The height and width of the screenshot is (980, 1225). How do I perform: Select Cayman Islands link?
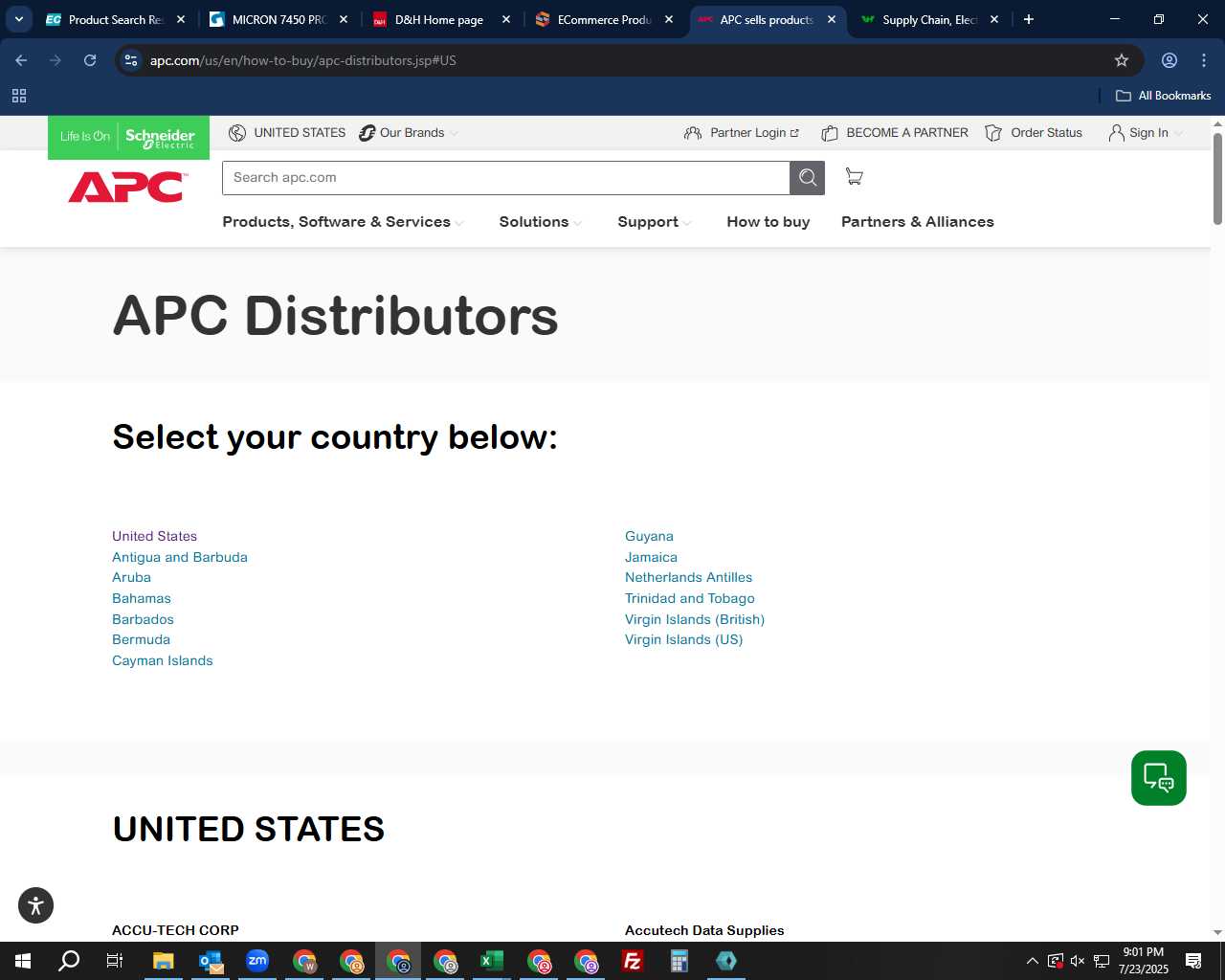pos(163,660)
